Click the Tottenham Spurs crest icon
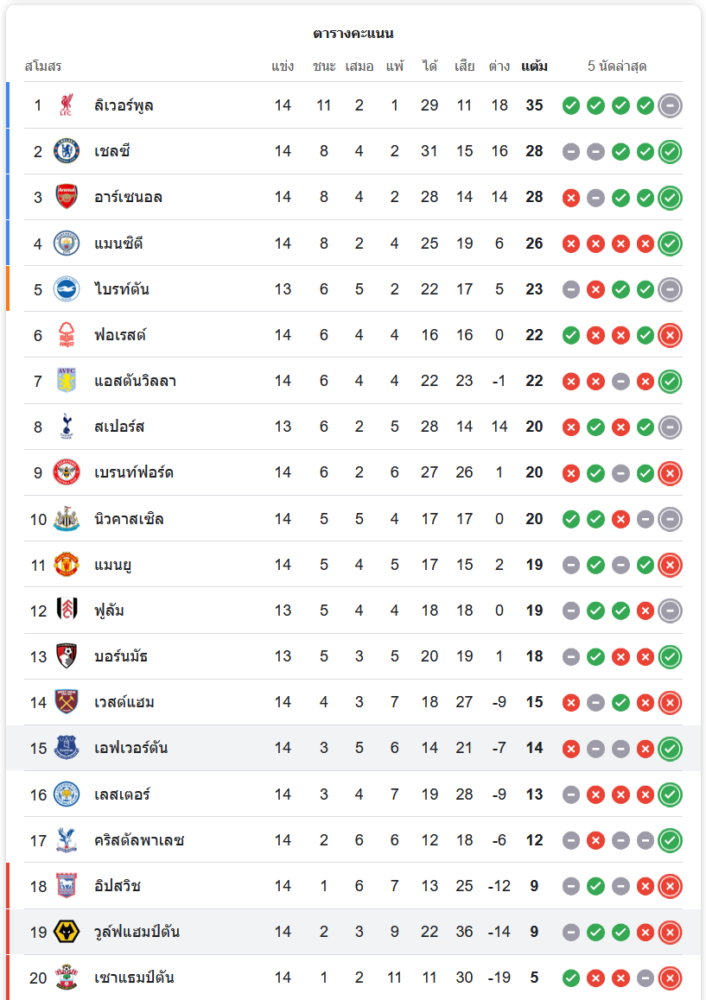Image resolution: width=706 pixels, height=1000 pixels. [67, 427]
